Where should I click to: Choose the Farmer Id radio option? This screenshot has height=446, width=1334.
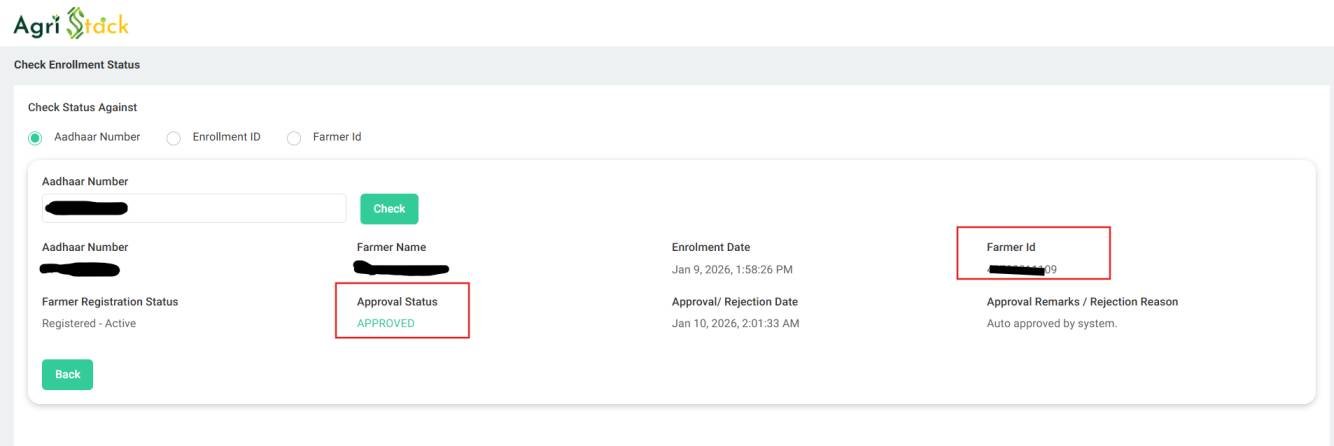(294, 138)
